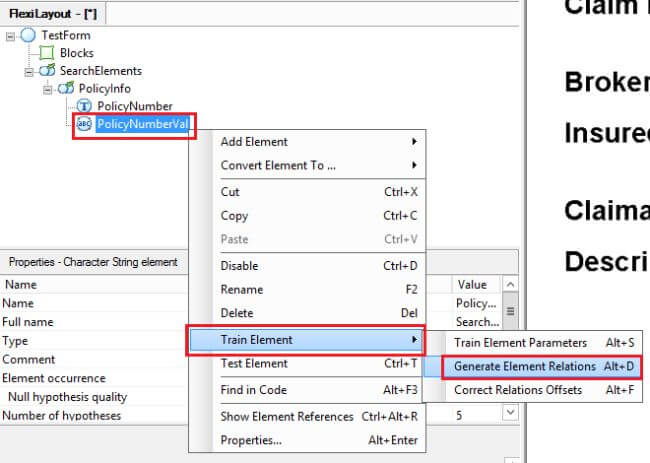Click properties scrollbar up arrow

[511, 285]
